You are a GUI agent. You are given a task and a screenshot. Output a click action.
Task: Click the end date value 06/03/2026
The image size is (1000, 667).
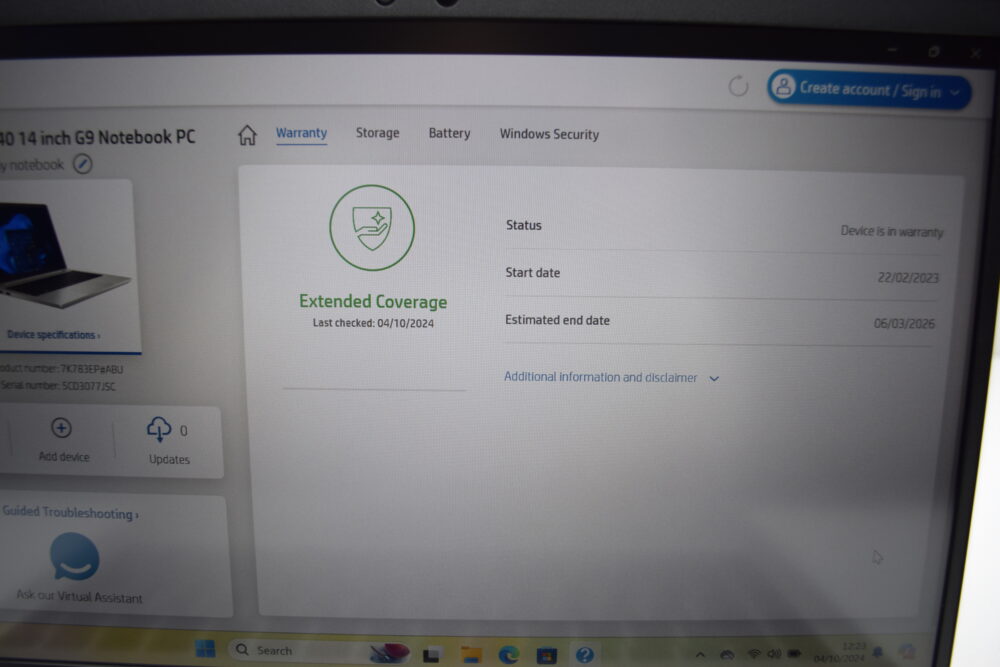pos(904,323)
